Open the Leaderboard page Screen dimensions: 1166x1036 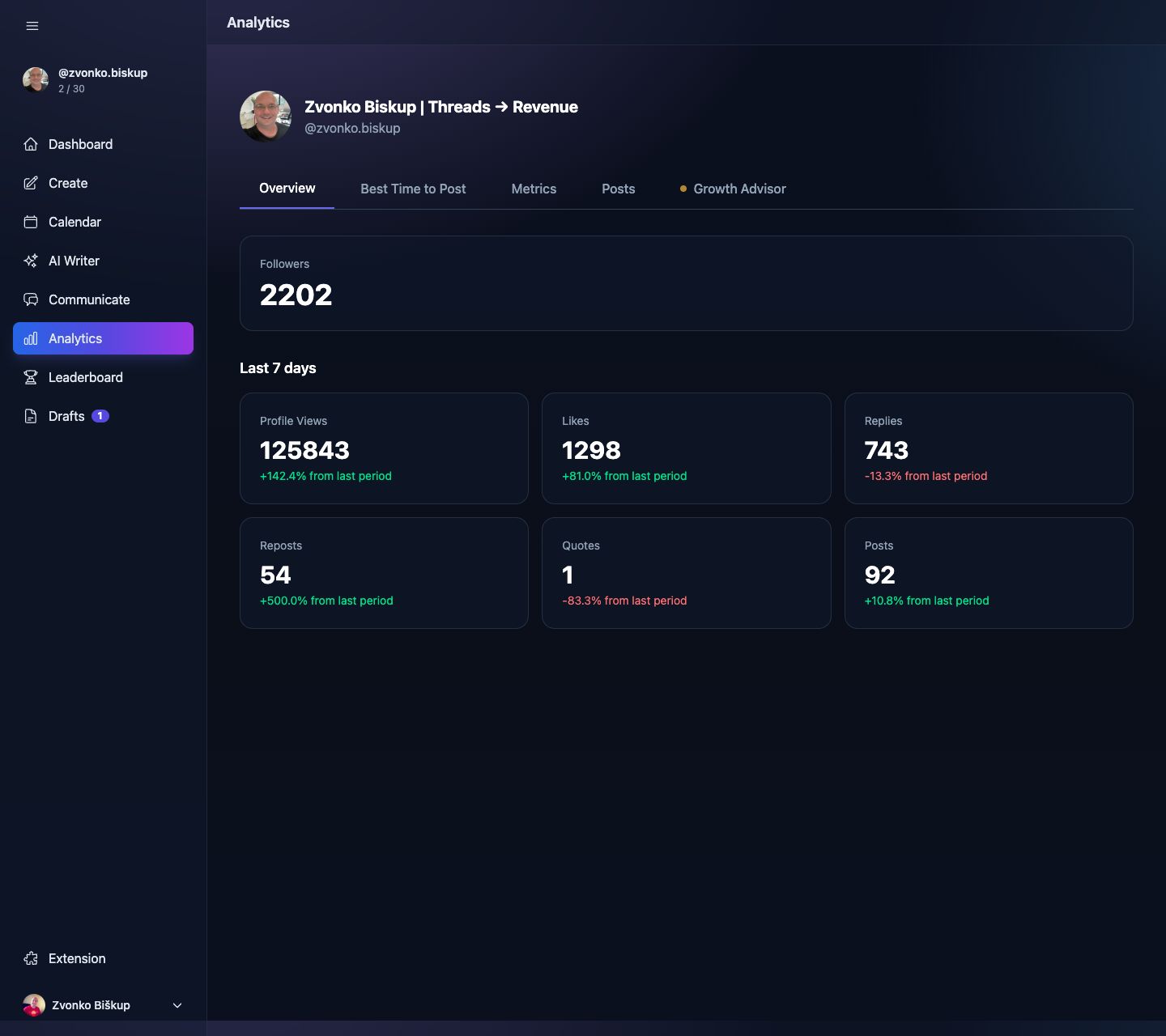coord(103,377)
